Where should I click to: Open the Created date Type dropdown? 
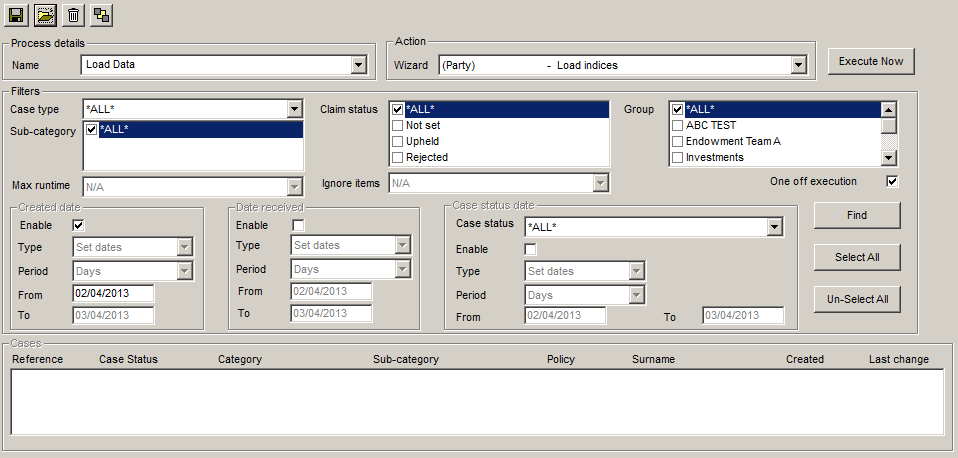185,247
